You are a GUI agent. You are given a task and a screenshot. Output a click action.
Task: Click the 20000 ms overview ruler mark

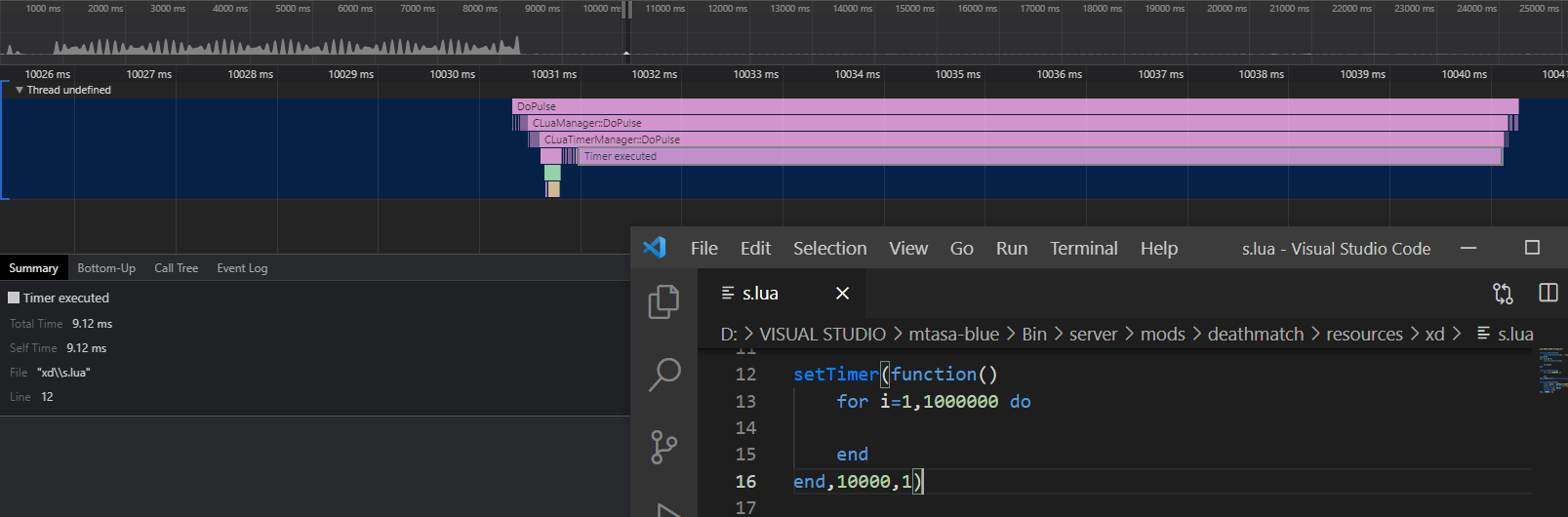click(1226, 8)
